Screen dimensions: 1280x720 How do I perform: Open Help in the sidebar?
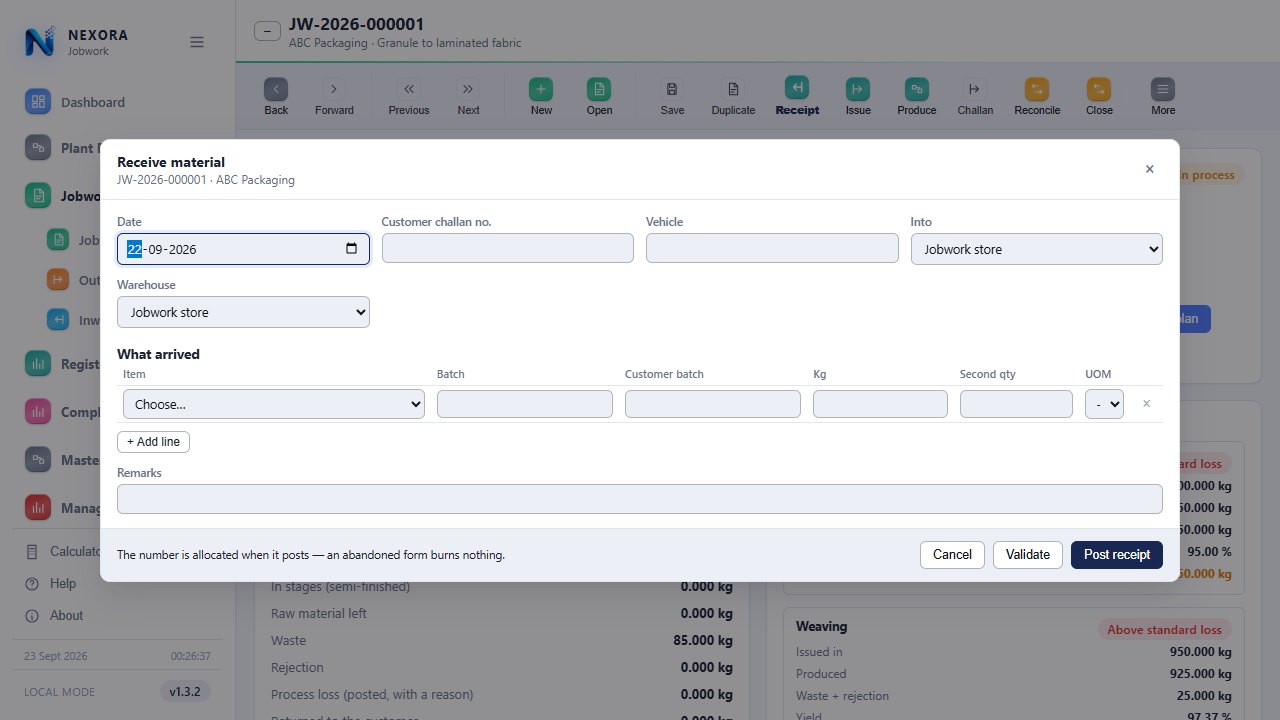point(63,583)
